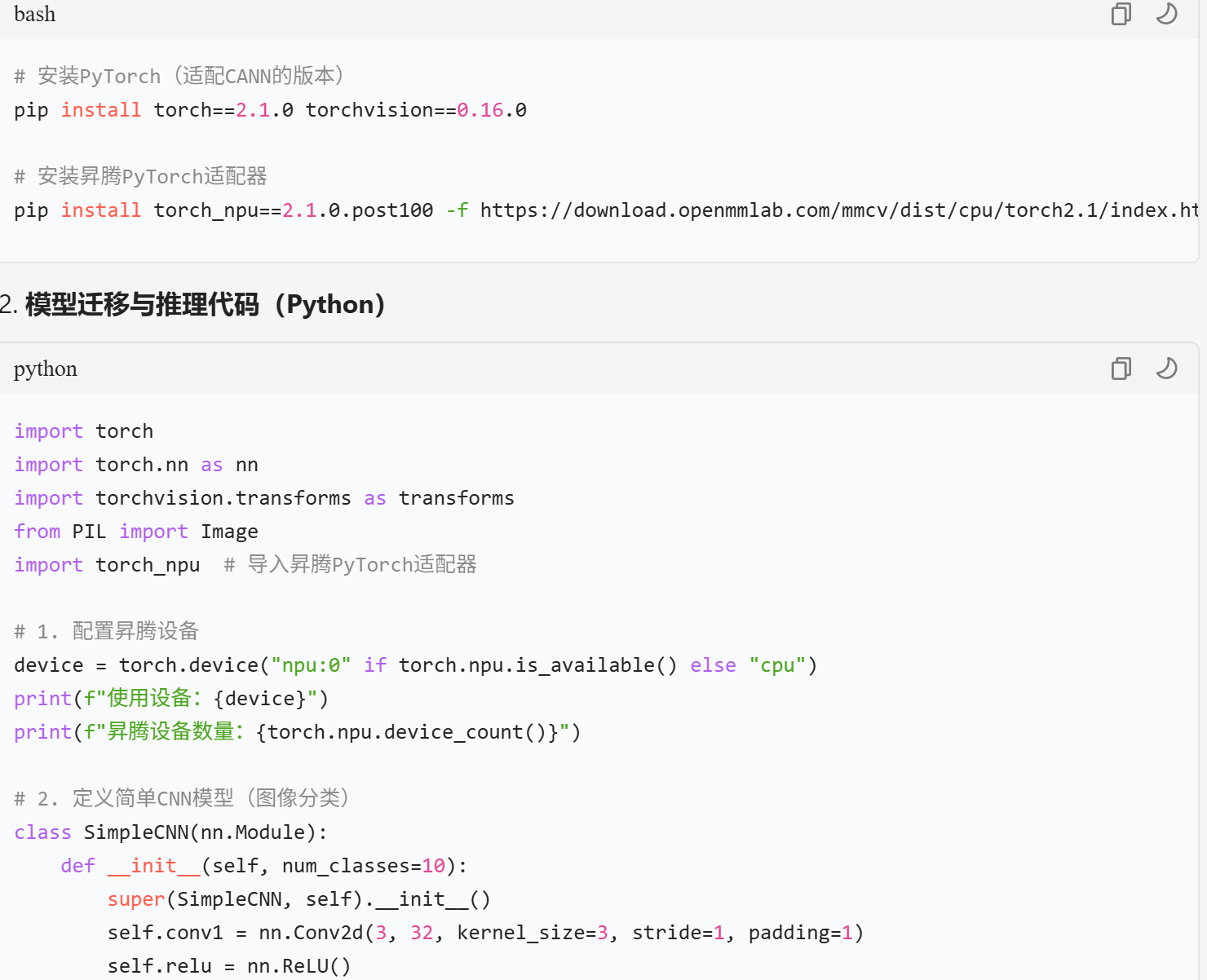Click the comment '# 安装昇腾PyTorch适配器'
Image resolution: width=1207 pixels, height=980 pixels.
(x=140, y=176)
